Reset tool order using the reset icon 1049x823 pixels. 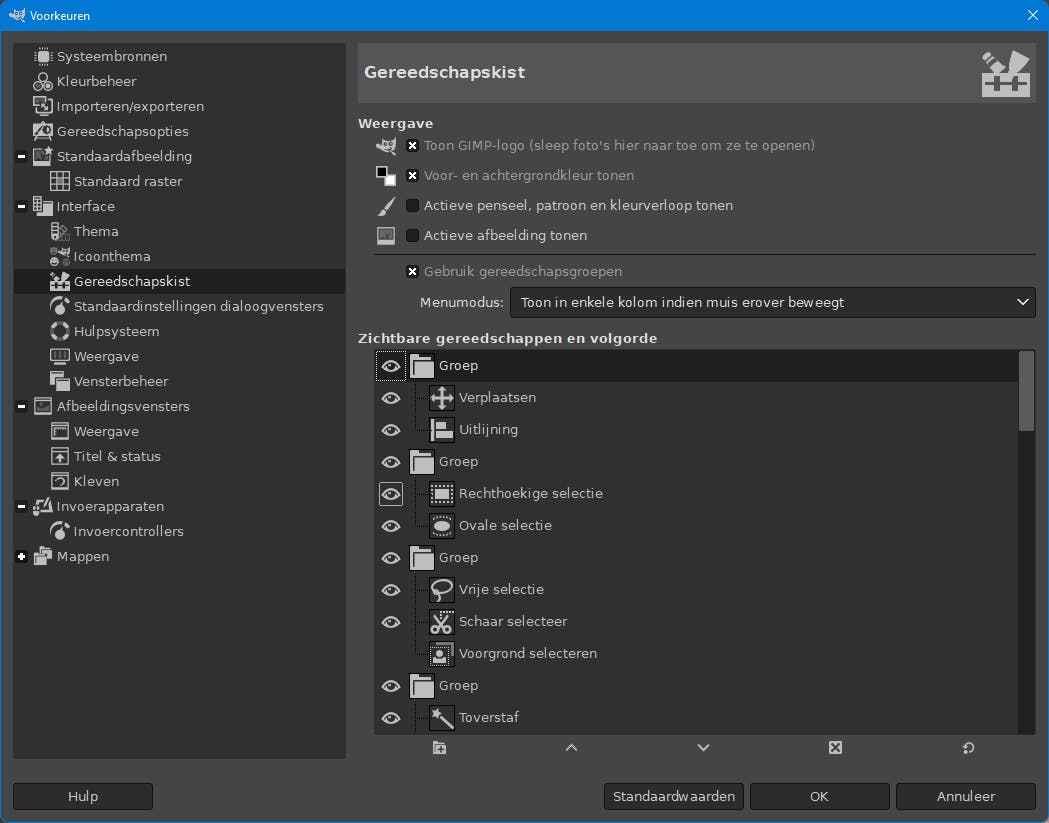tap(966, 747)
